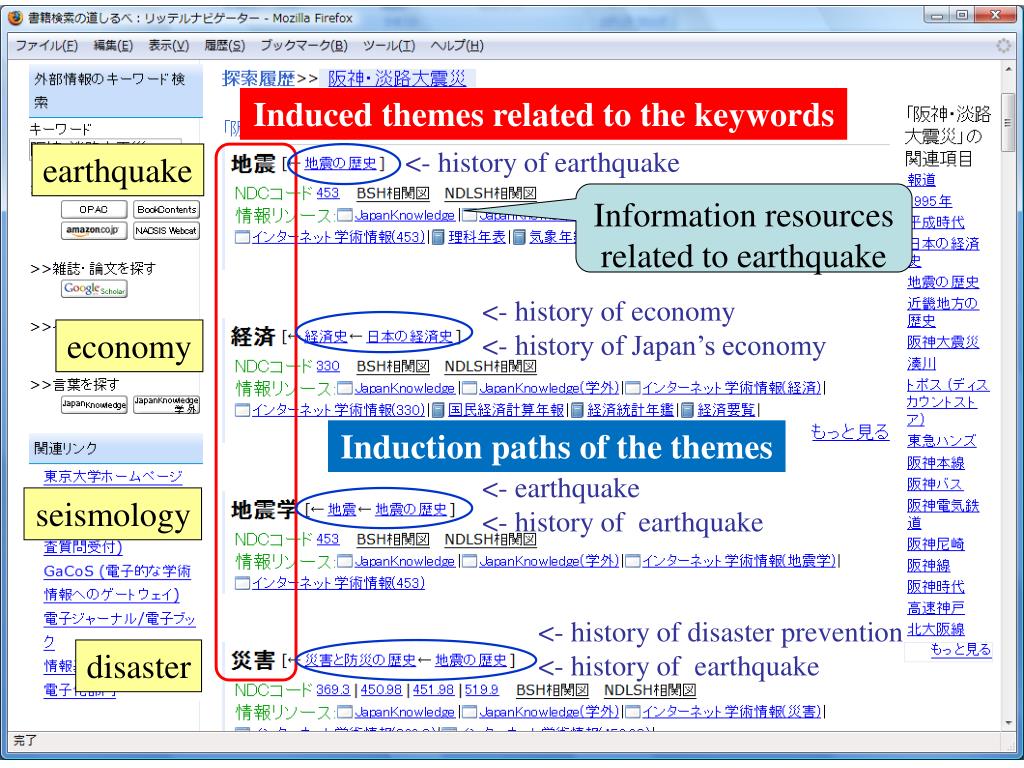Click もっと見る below the related items list

click(960, 650)
